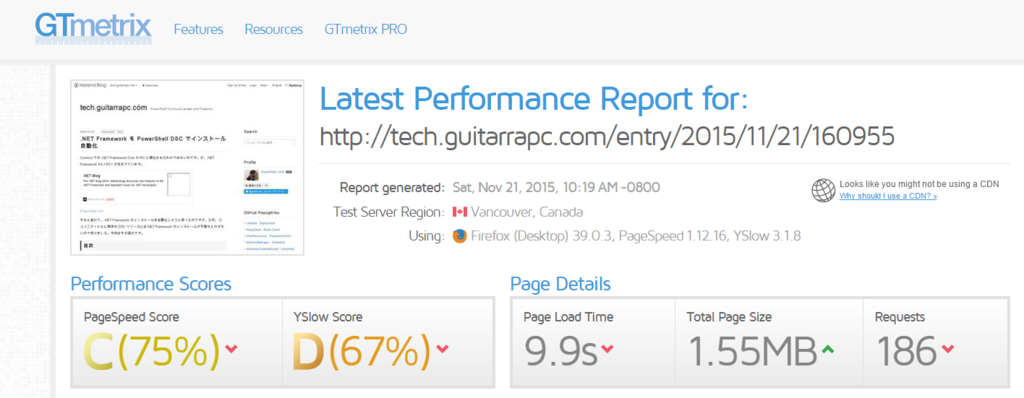Viewport: 1024px width, 398px height.
Task: Click the "Total Page Size" label
Action: tap(729, 317)
